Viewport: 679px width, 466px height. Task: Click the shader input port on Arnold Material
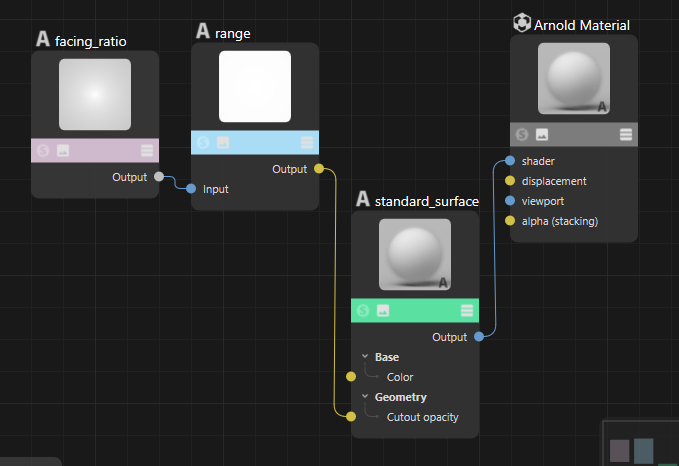click(x=510, y=161)
